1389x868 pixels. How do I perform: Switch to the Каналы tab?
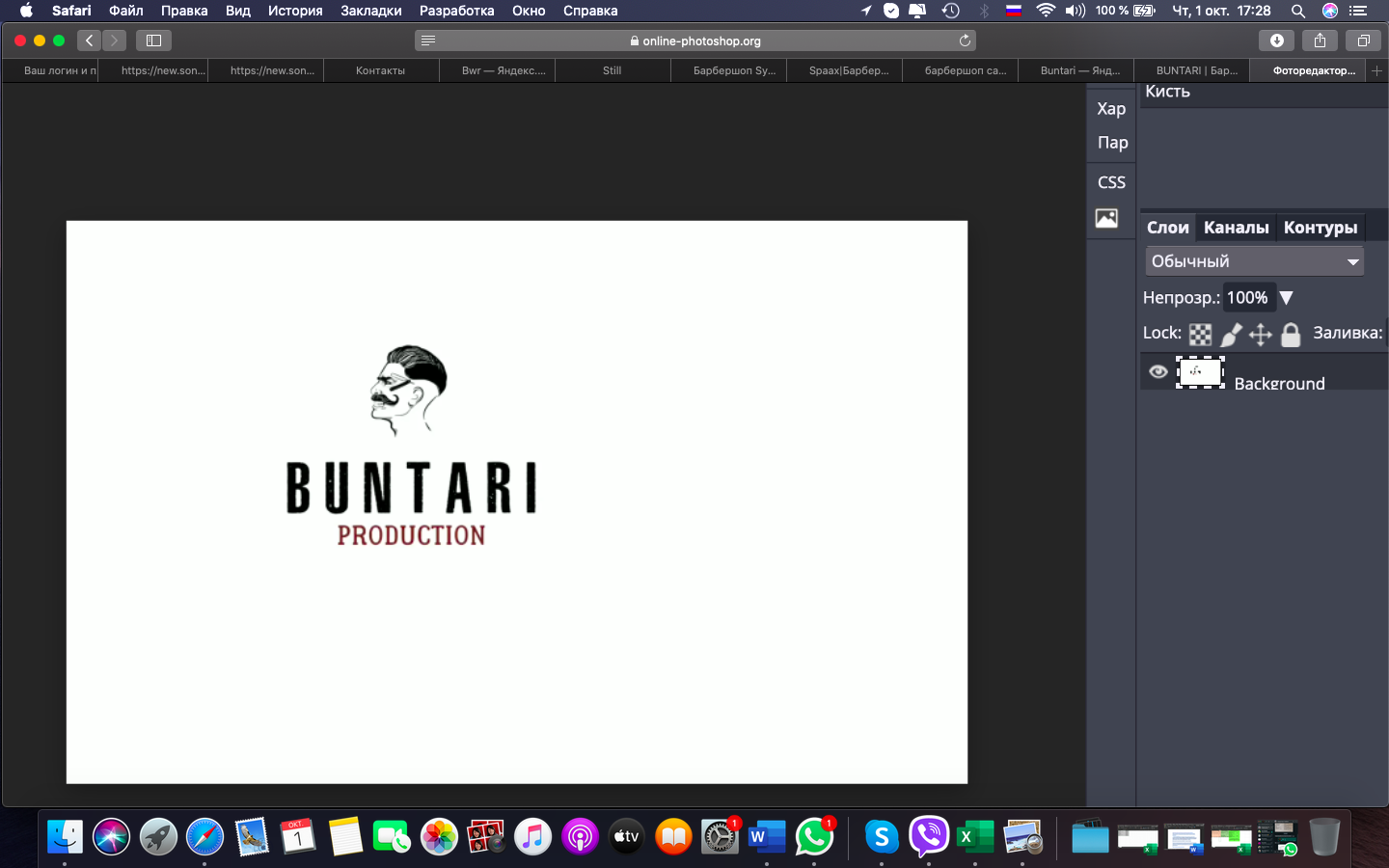[1236, 228]
